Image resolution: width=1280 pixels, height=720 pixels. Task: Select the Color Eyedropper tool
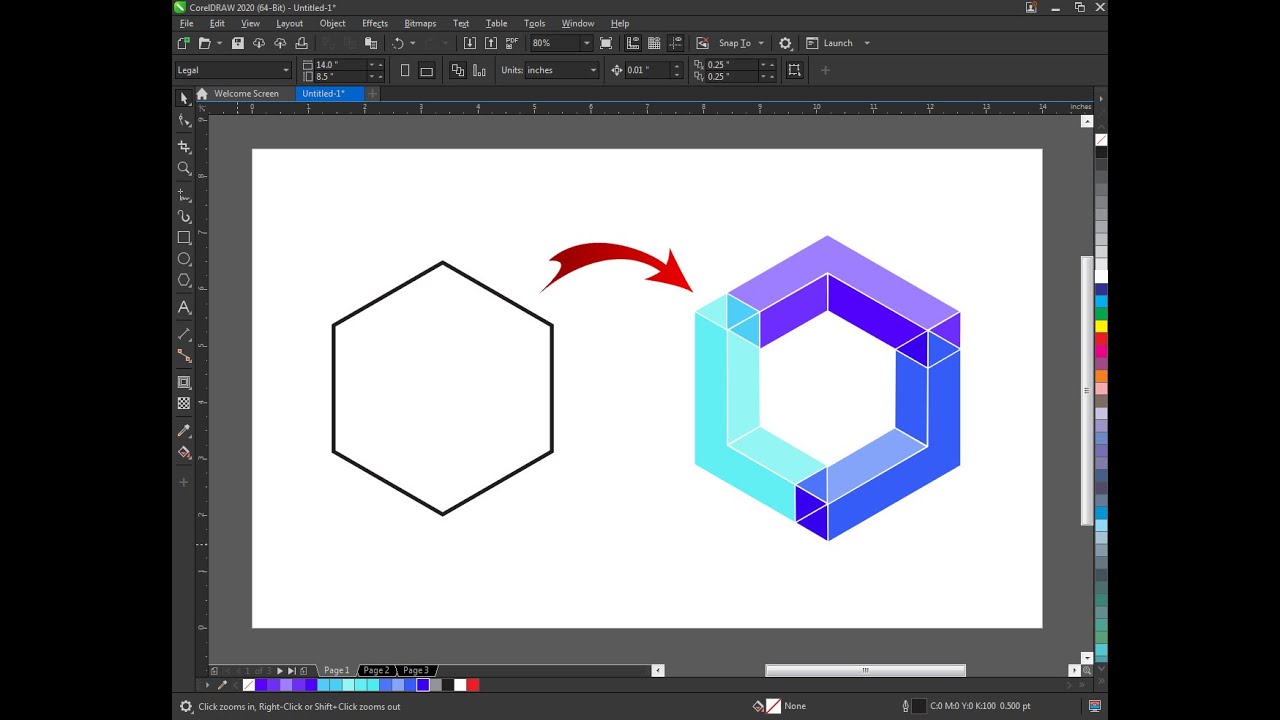click(184, 431)
